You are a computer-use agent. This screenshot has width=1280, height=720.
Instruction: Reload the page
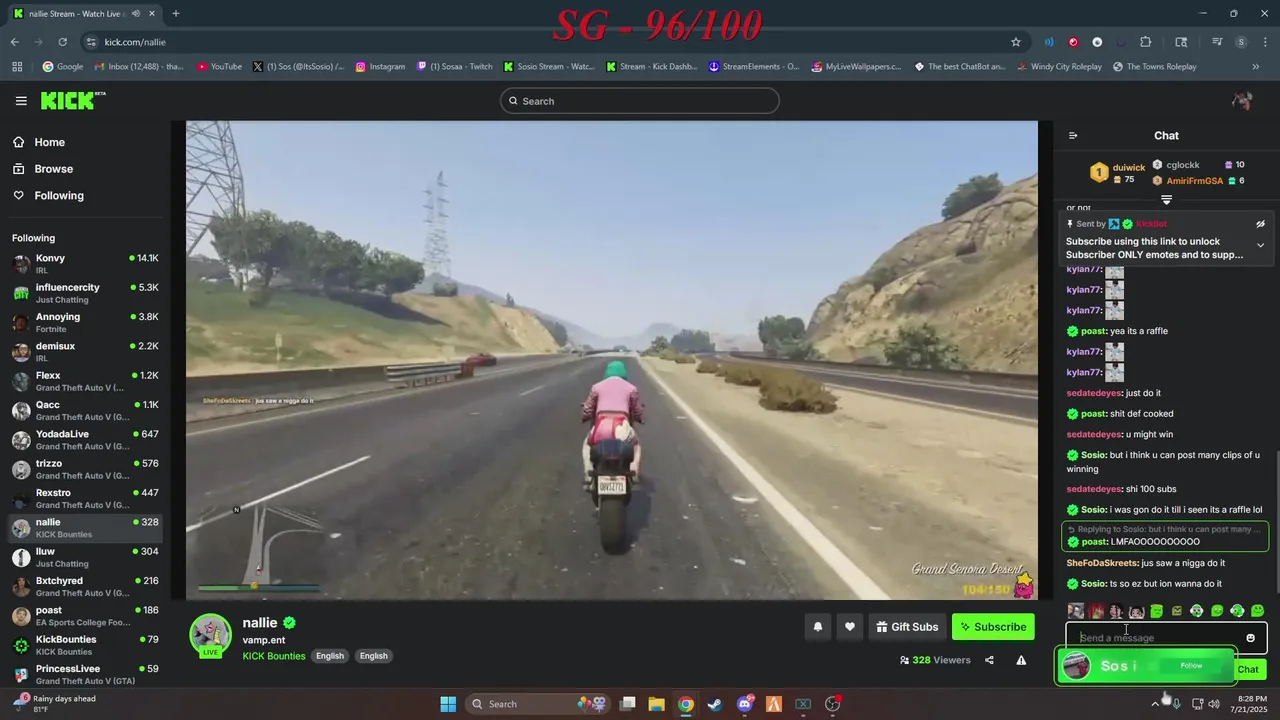click(x=62, y=42)
